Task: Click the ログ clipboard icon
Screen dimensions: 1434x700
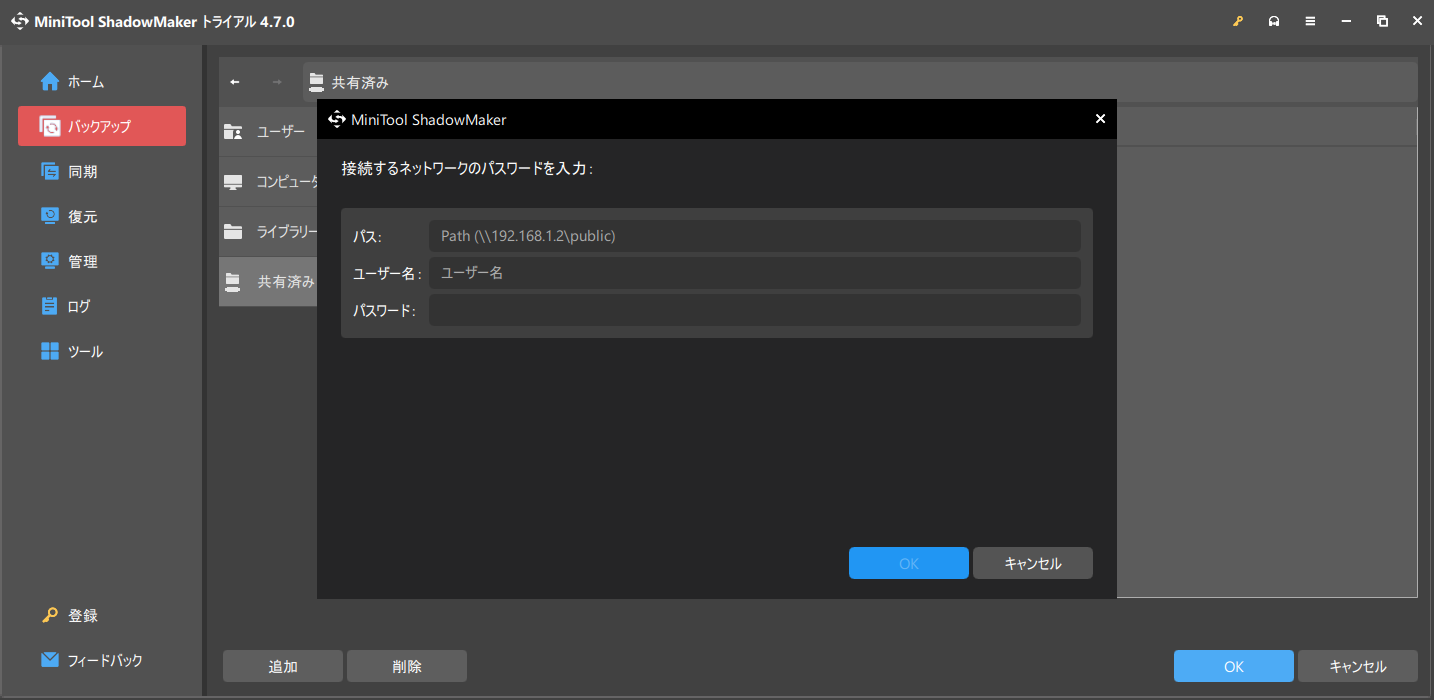Action: coord(50,306)
